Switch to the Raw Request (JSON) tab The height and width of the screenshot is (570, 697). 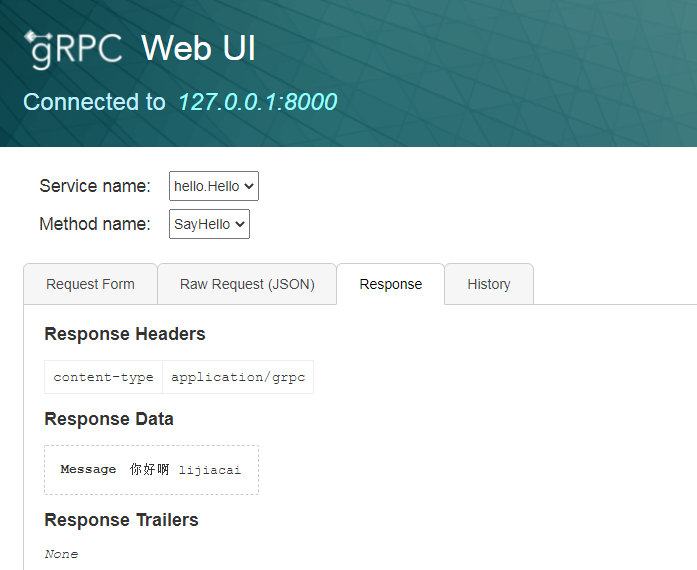247,284
